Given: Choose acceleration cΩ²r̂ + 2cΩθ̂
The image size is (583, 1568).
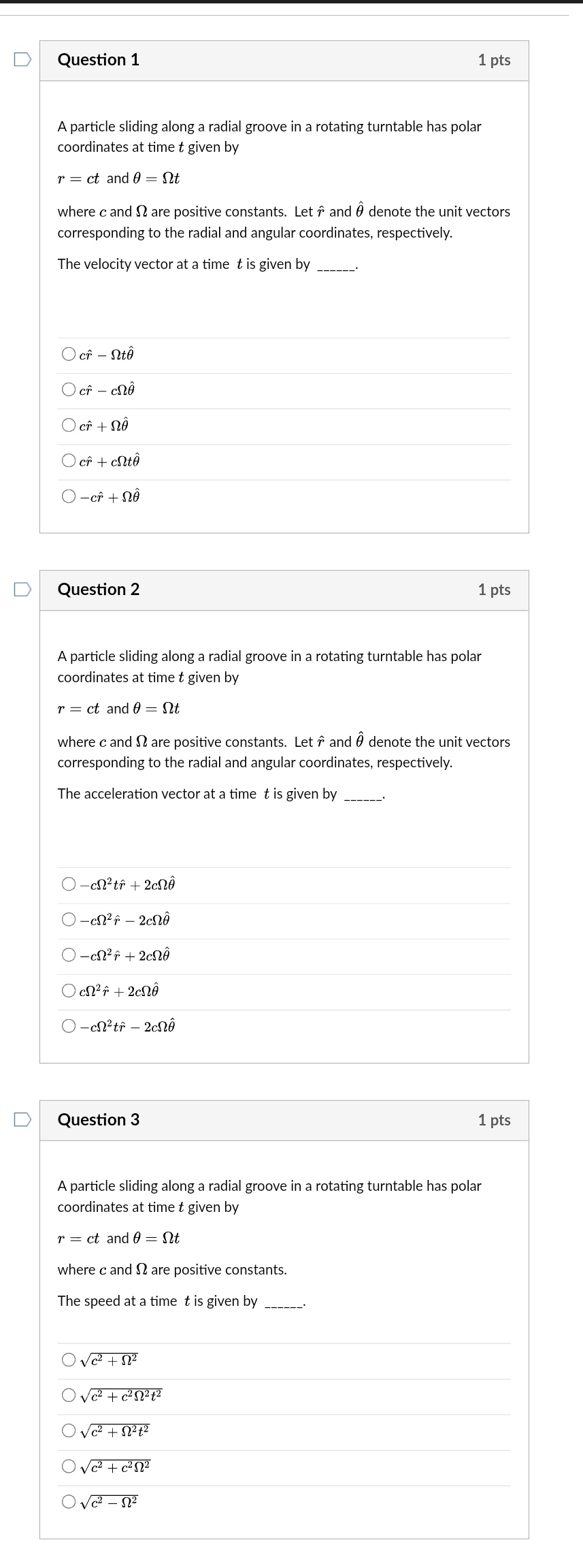Looking at the screenshot, I should (69, 991).
